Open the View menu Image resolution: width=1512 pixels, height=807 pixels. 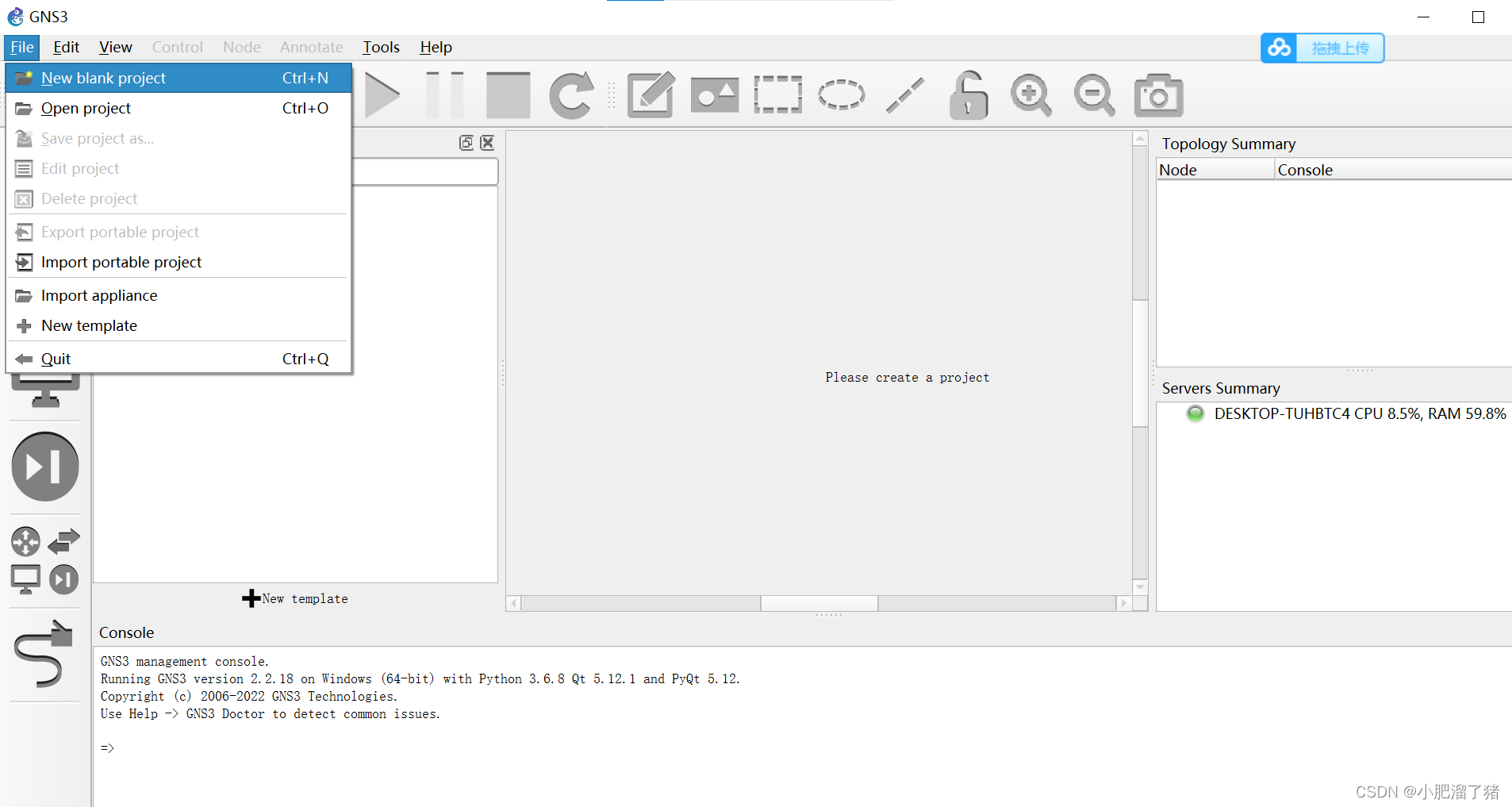(x=115, y=47)
